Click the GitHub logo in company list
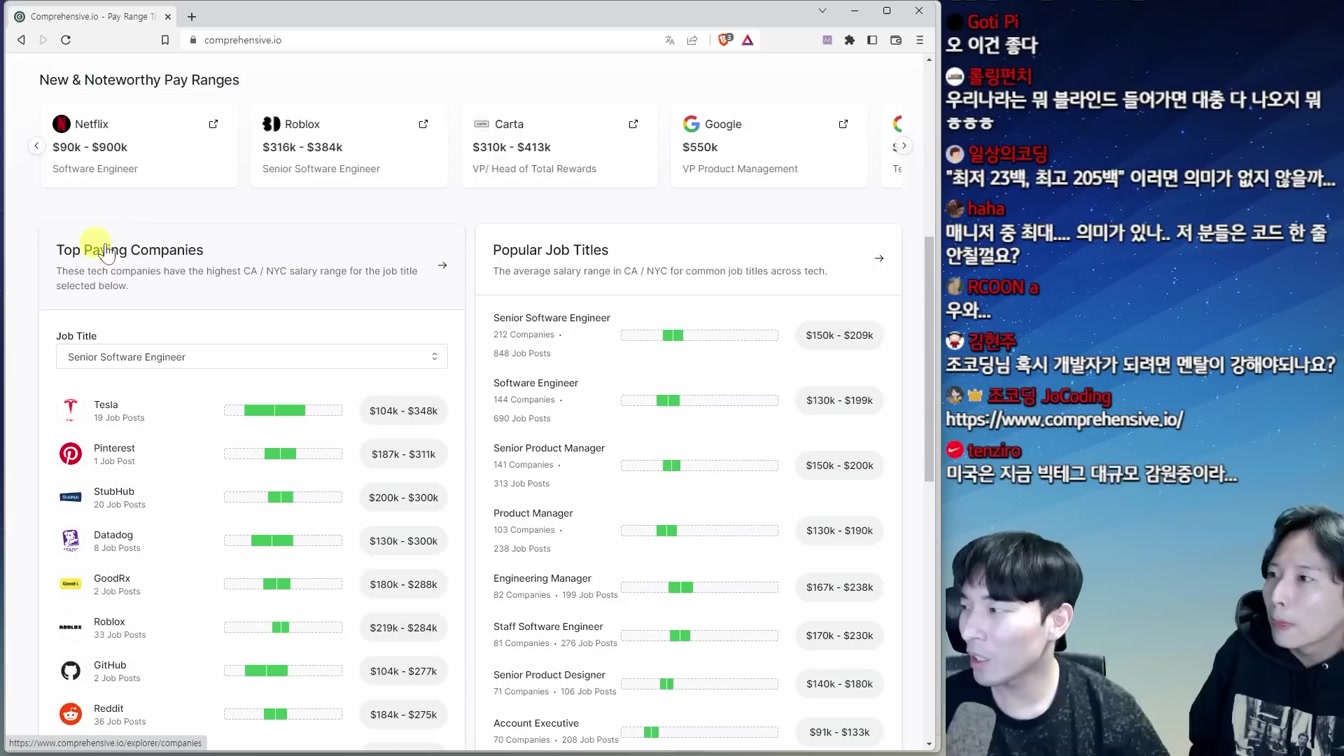Image resolution: width=1344 pixels, height=756 pixels. [70, 671]
